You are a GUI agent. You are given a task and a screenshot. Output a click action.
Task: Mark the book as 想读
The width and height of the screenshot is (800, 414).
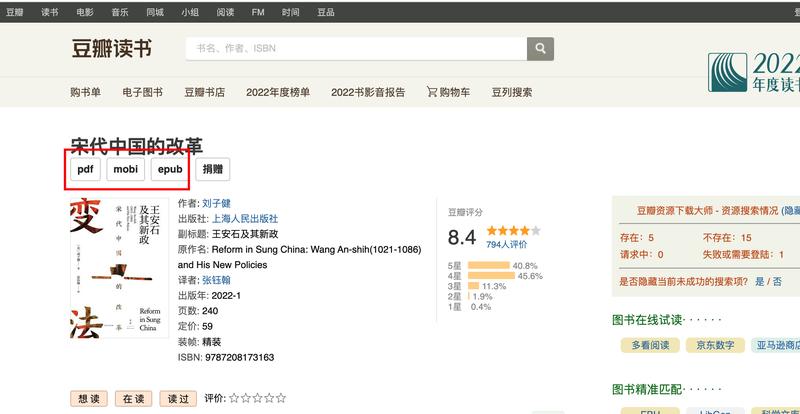tap(89, 399)
